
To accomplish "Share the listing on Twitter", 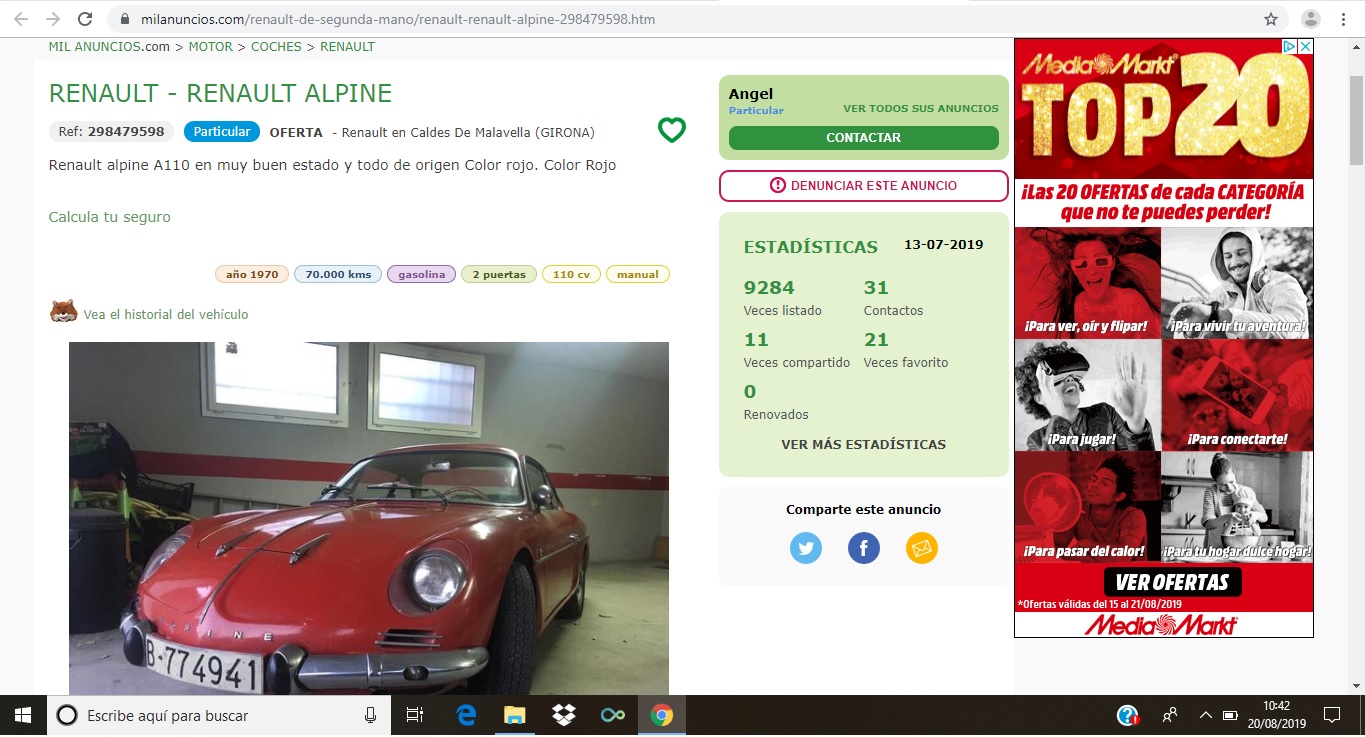I will tap(806, 548).
